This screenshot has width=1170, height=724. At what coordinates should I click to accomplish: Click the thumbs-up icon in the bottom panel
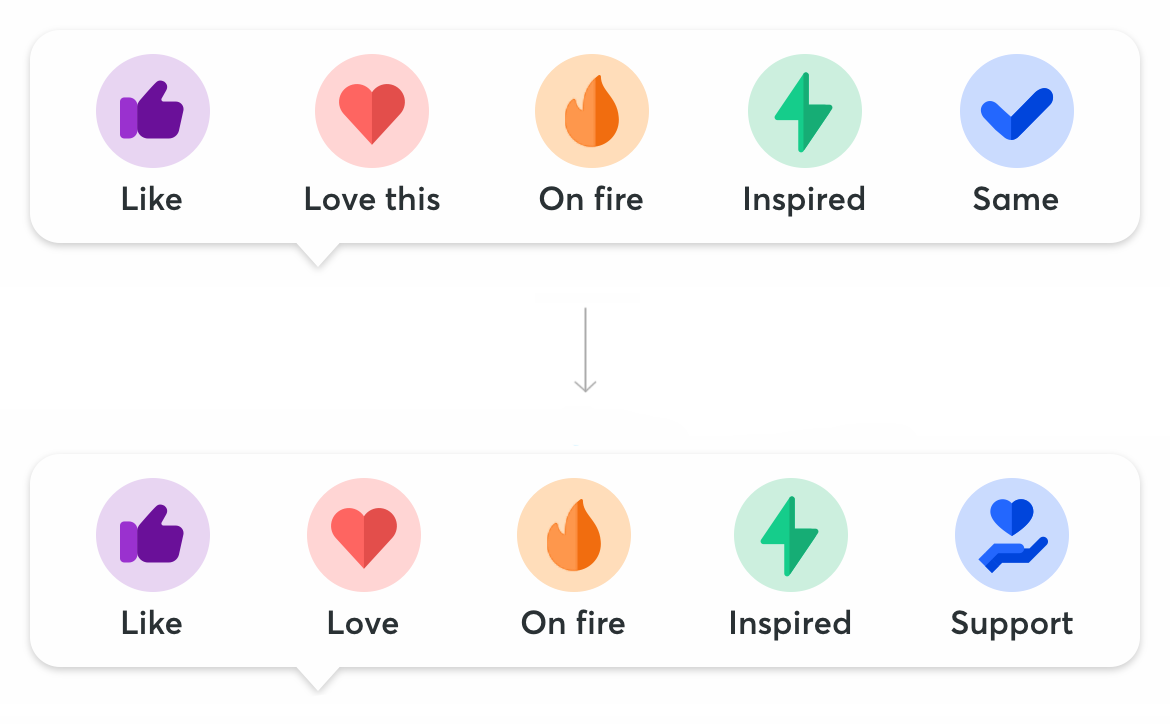(153, 535)
